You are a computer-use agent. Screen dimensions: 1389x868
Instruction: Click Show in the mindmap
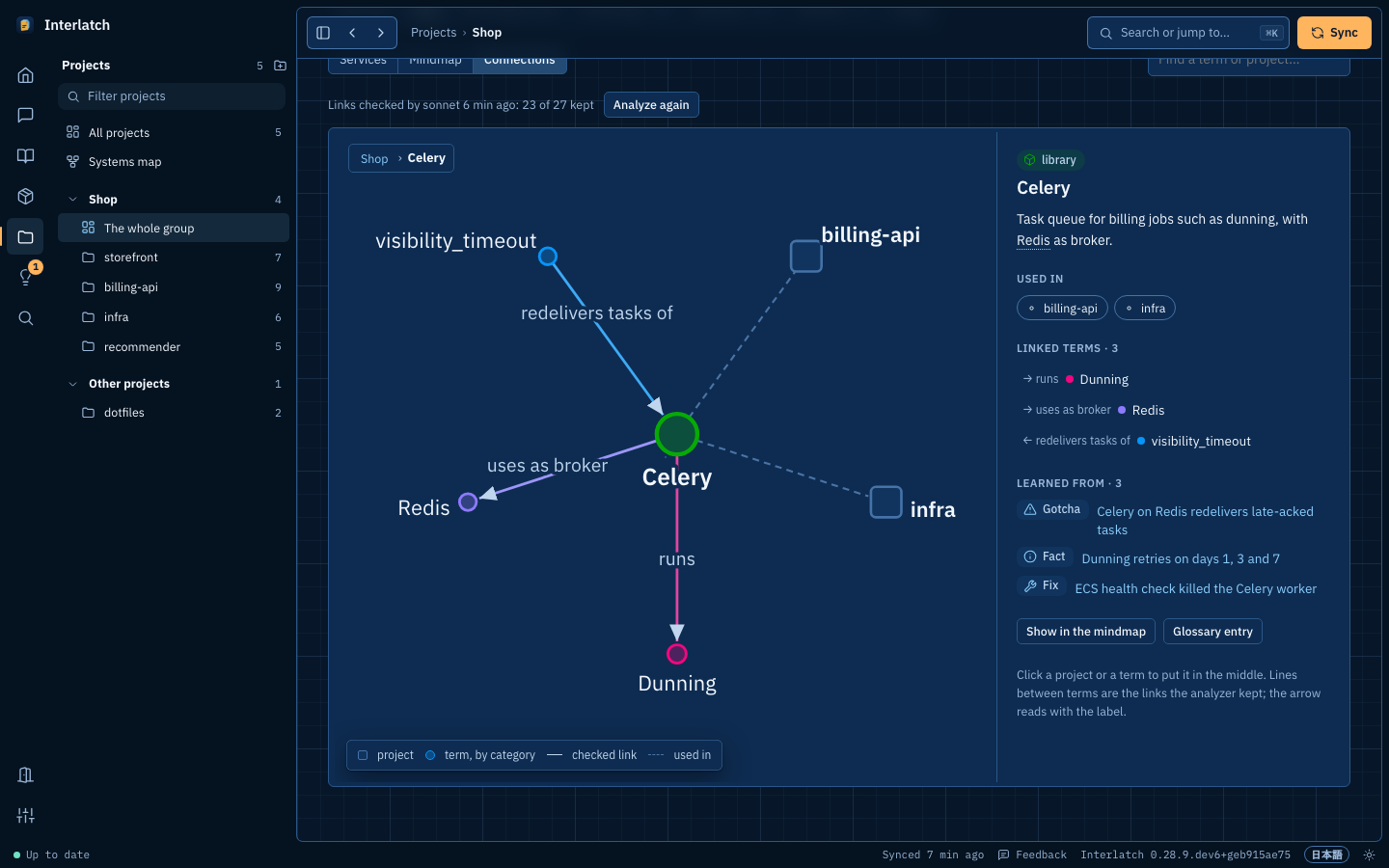tap(1086, 632)
